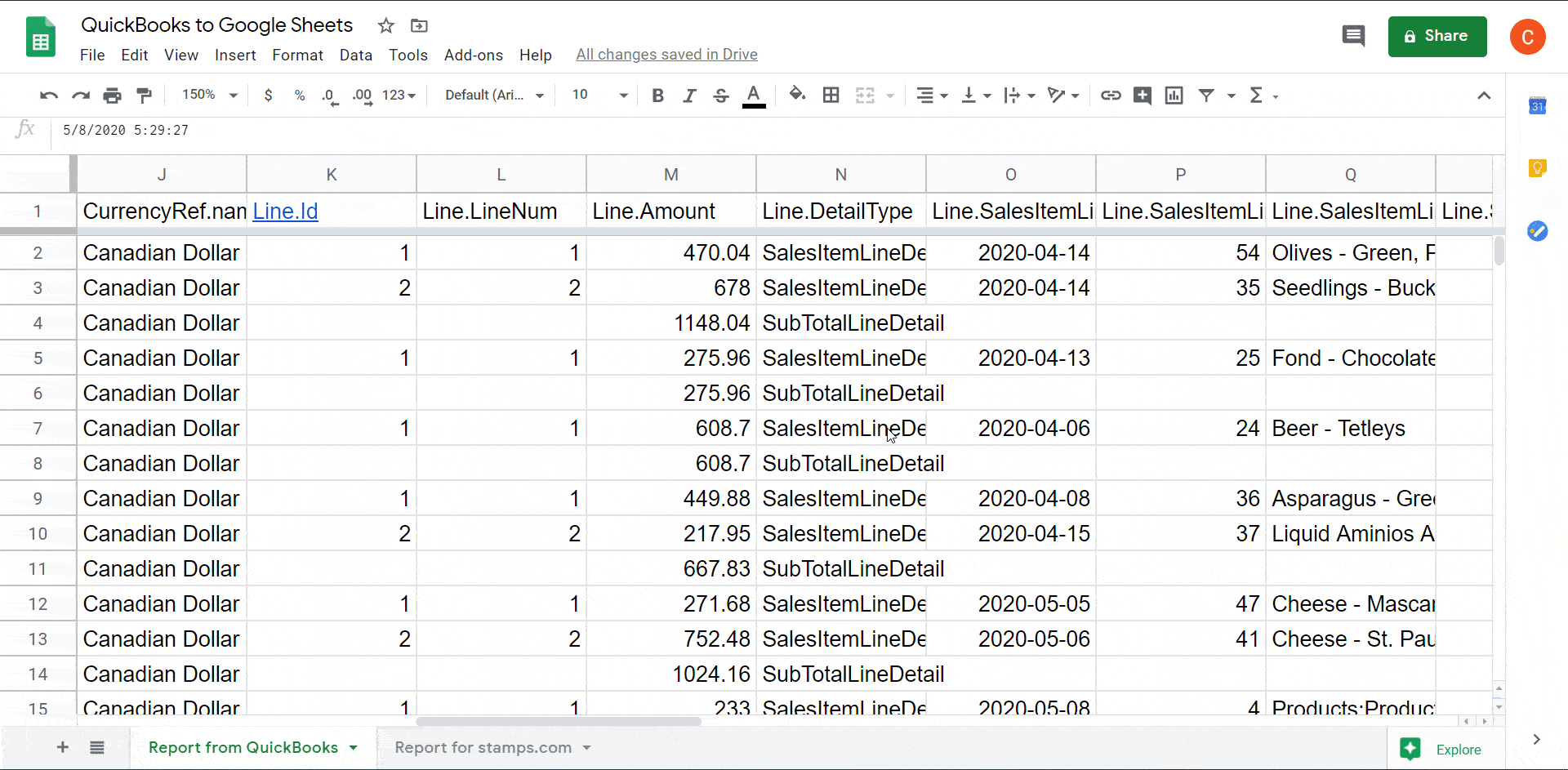Open the Tasks side panel icon
This screenshot has width=1568, height=770.
[1537, 231]
